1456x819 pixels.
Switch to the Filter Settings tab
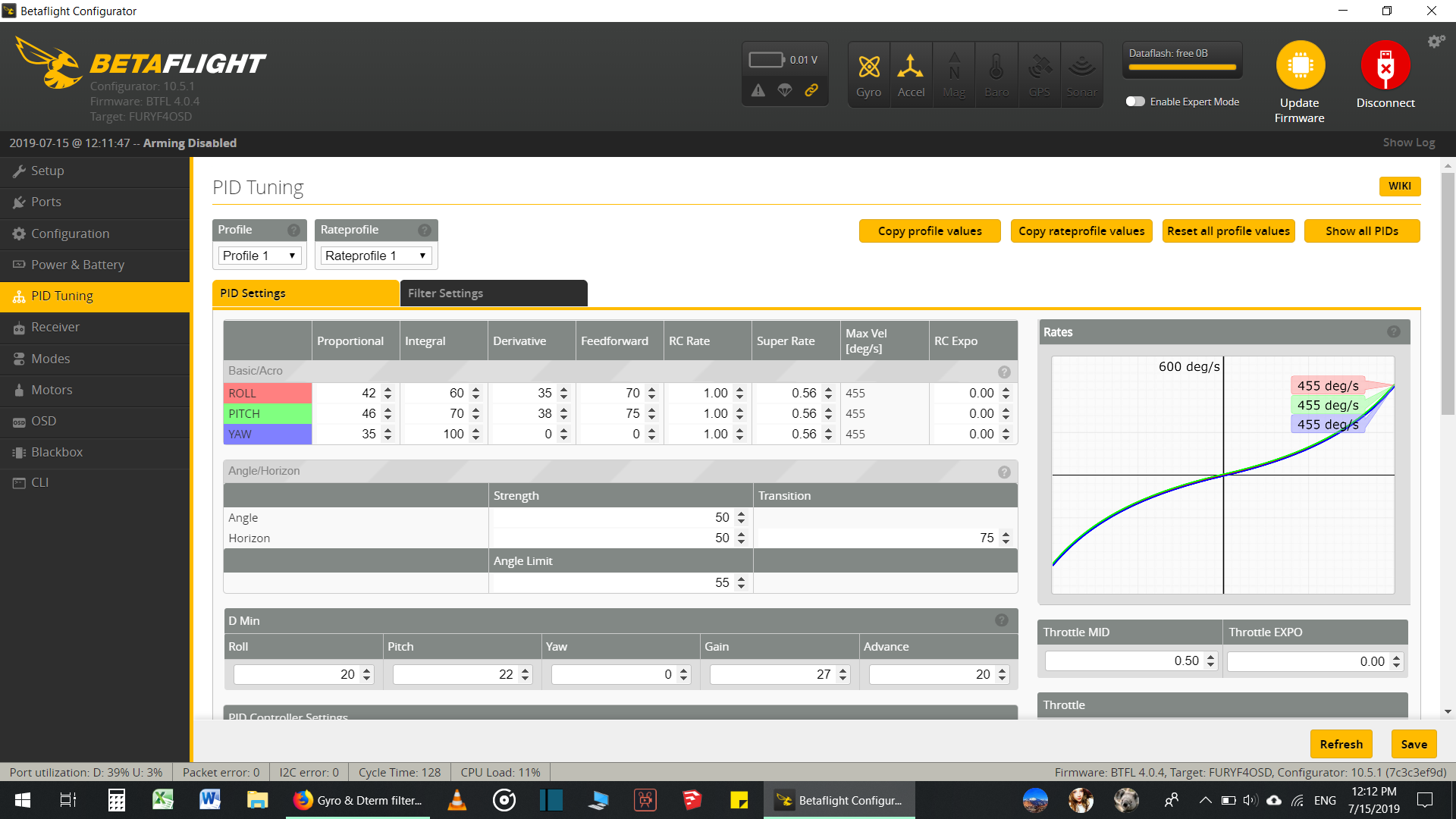coord(493,293)
